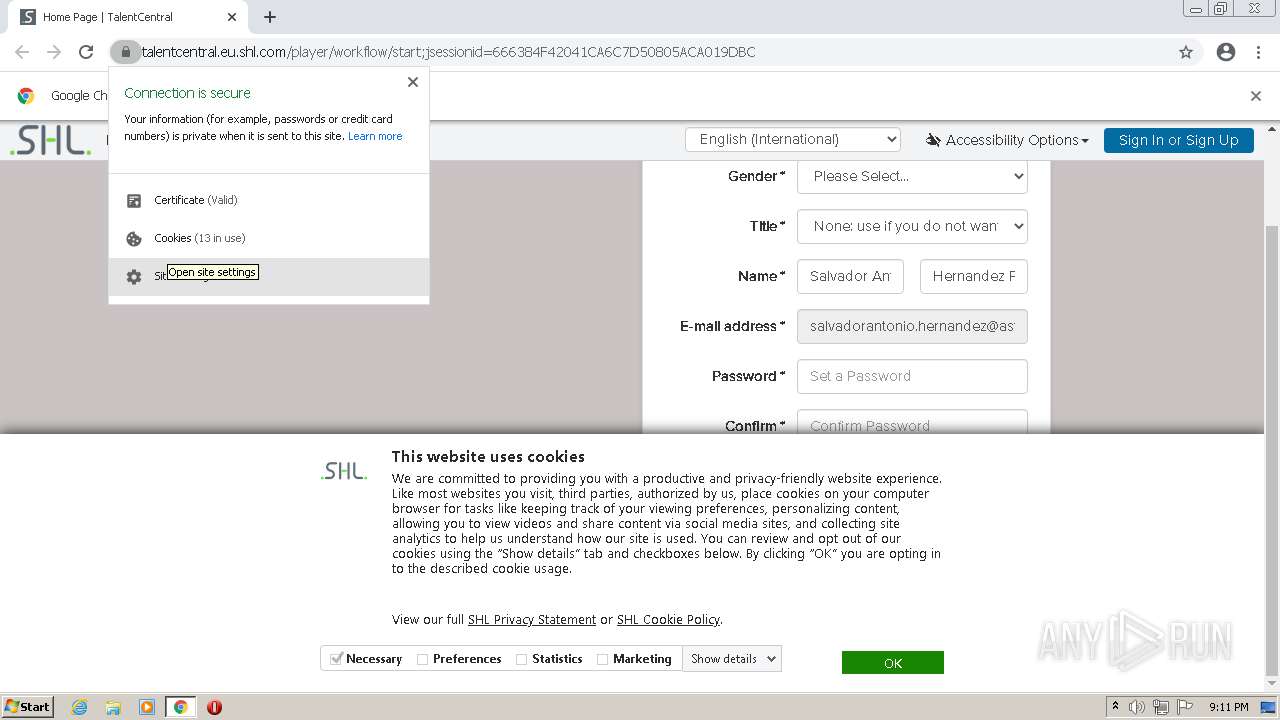This screenshot has width=1280, height=720.
Task: Open the Chrome profile avatar icon
Action: pyautogui.click(x=1226, y=52)
